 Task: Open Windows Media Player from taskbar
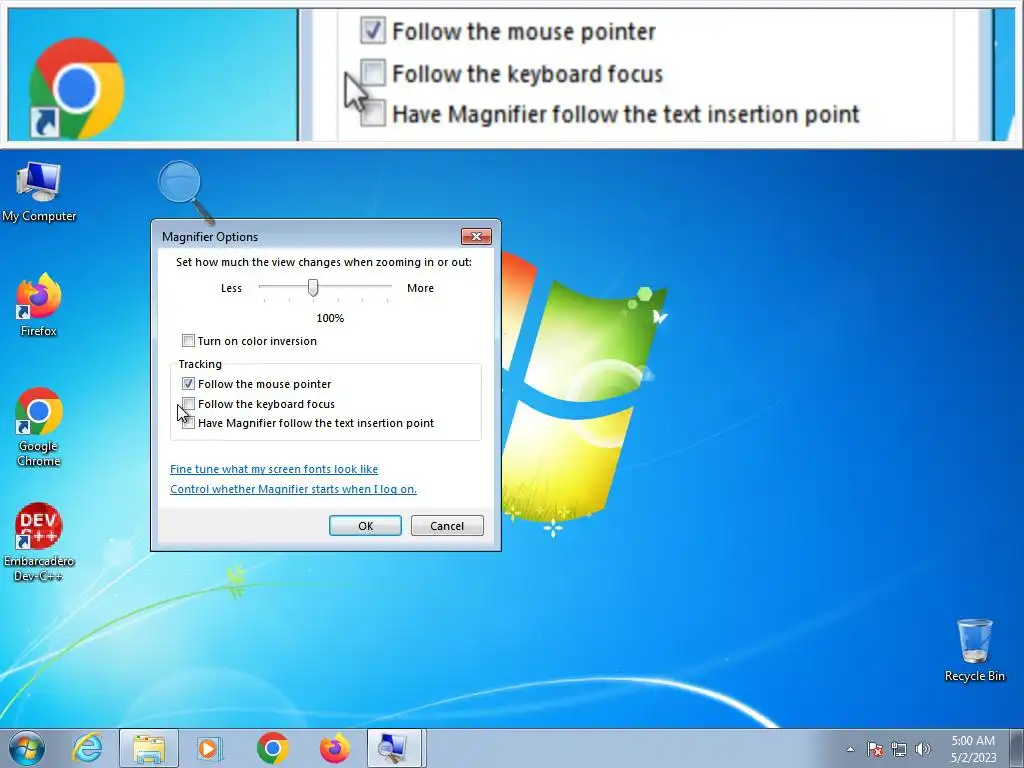point(210,748)
